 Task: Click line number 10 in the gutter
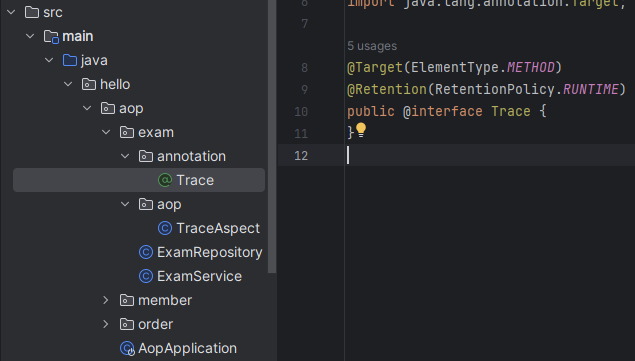[301, 111]
